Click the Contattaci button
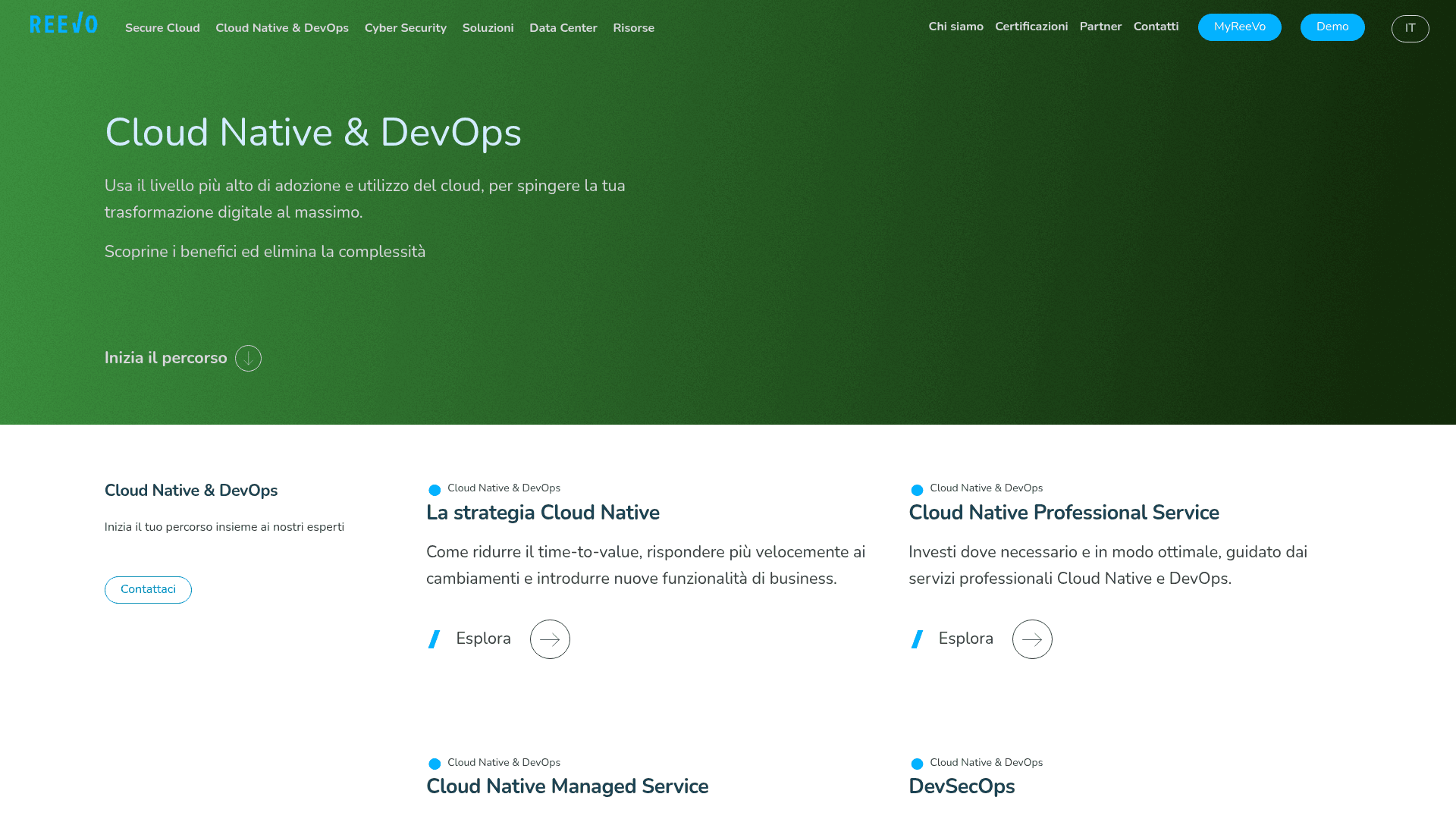 pyautogui.click(x=148, y=589)
